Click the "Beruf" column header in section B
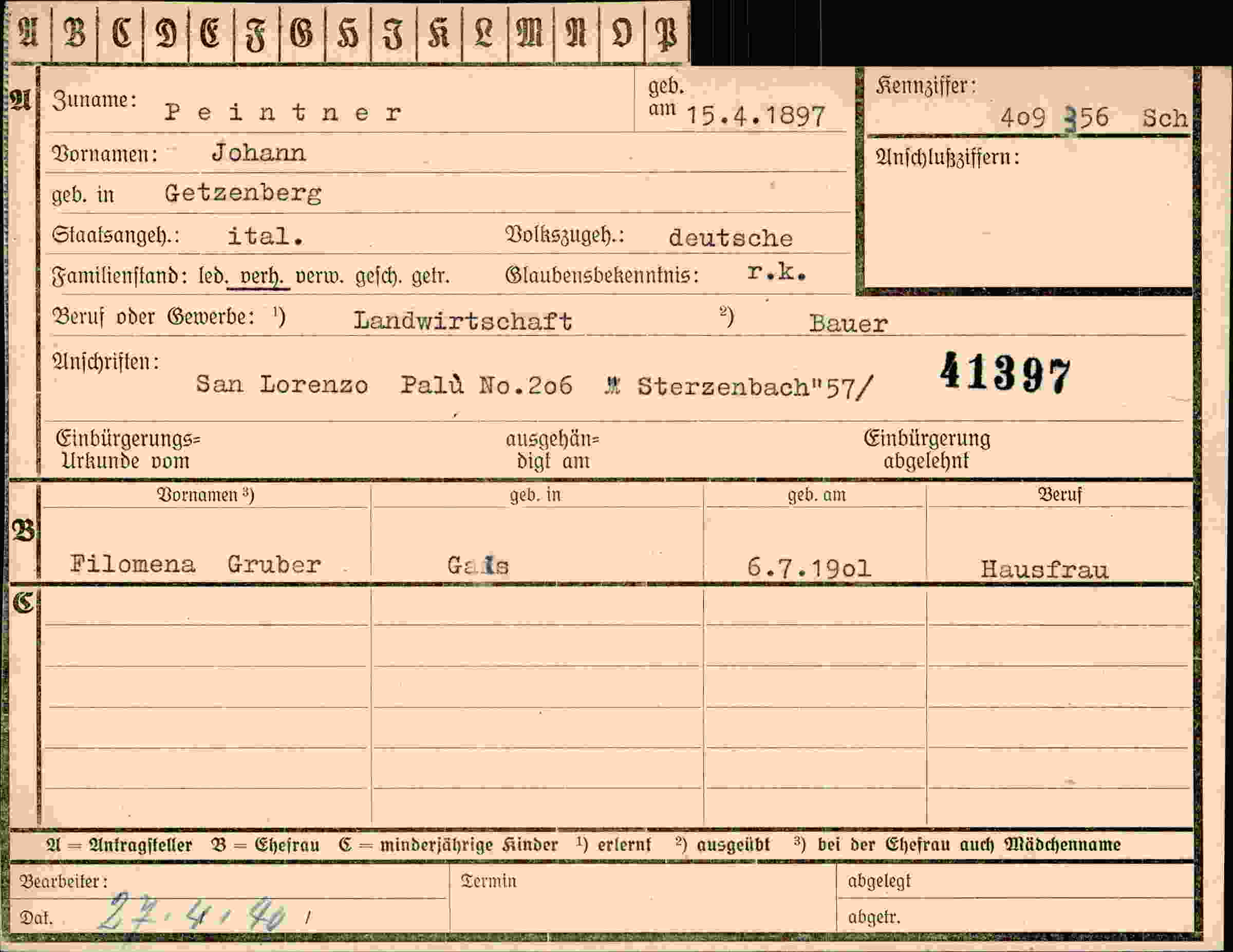 1060,495
